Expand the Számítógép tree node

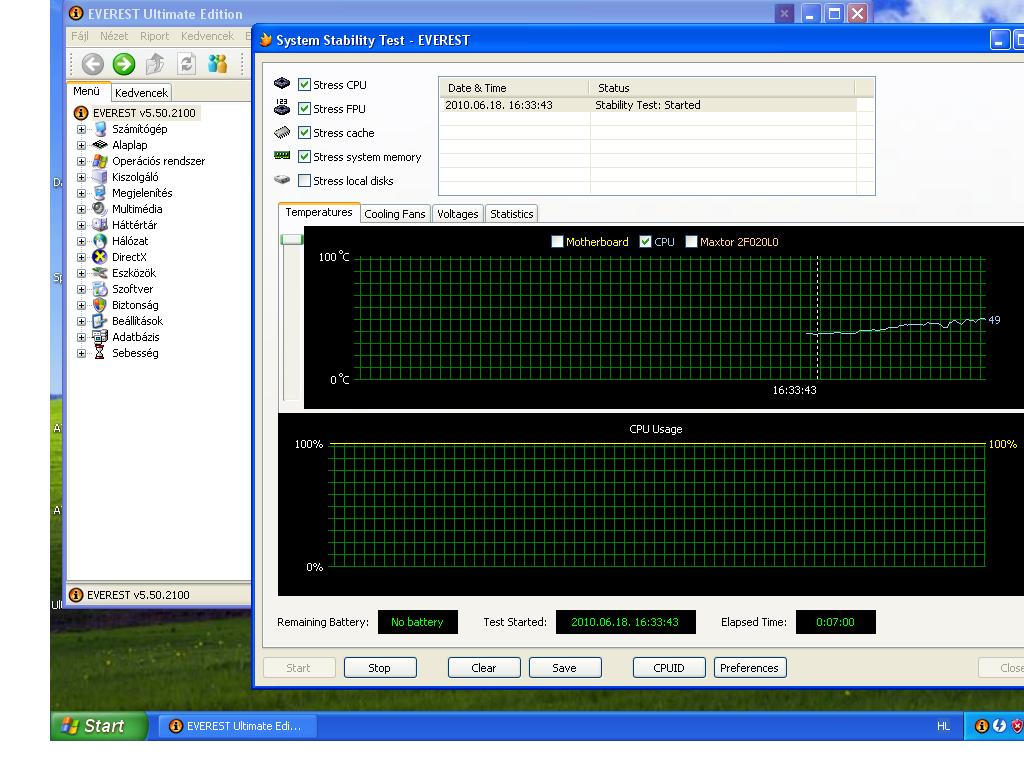[x=81, y=129]
